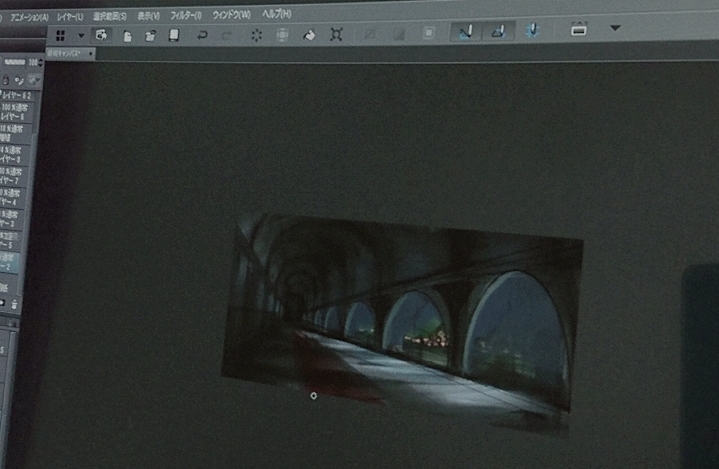Close the 新規キャンバス canvas tab
Viewport: 719px width, 469px height.
pyautogui.click(x=91, y=54)
